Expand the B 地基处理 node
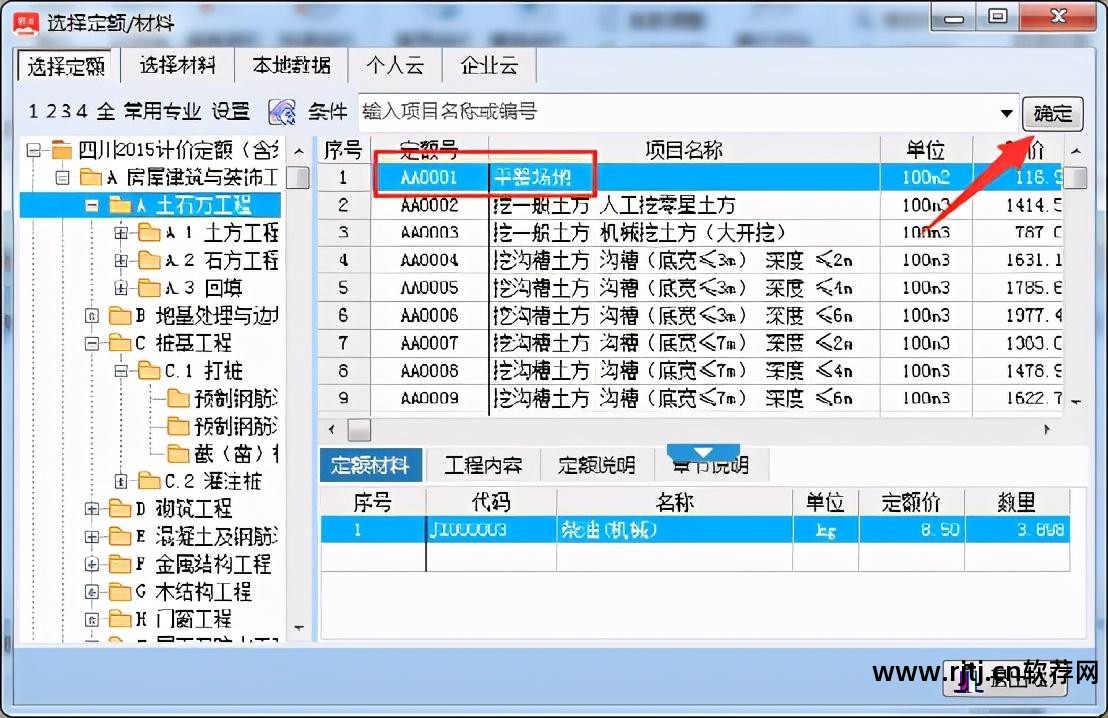 click(91, 316)
